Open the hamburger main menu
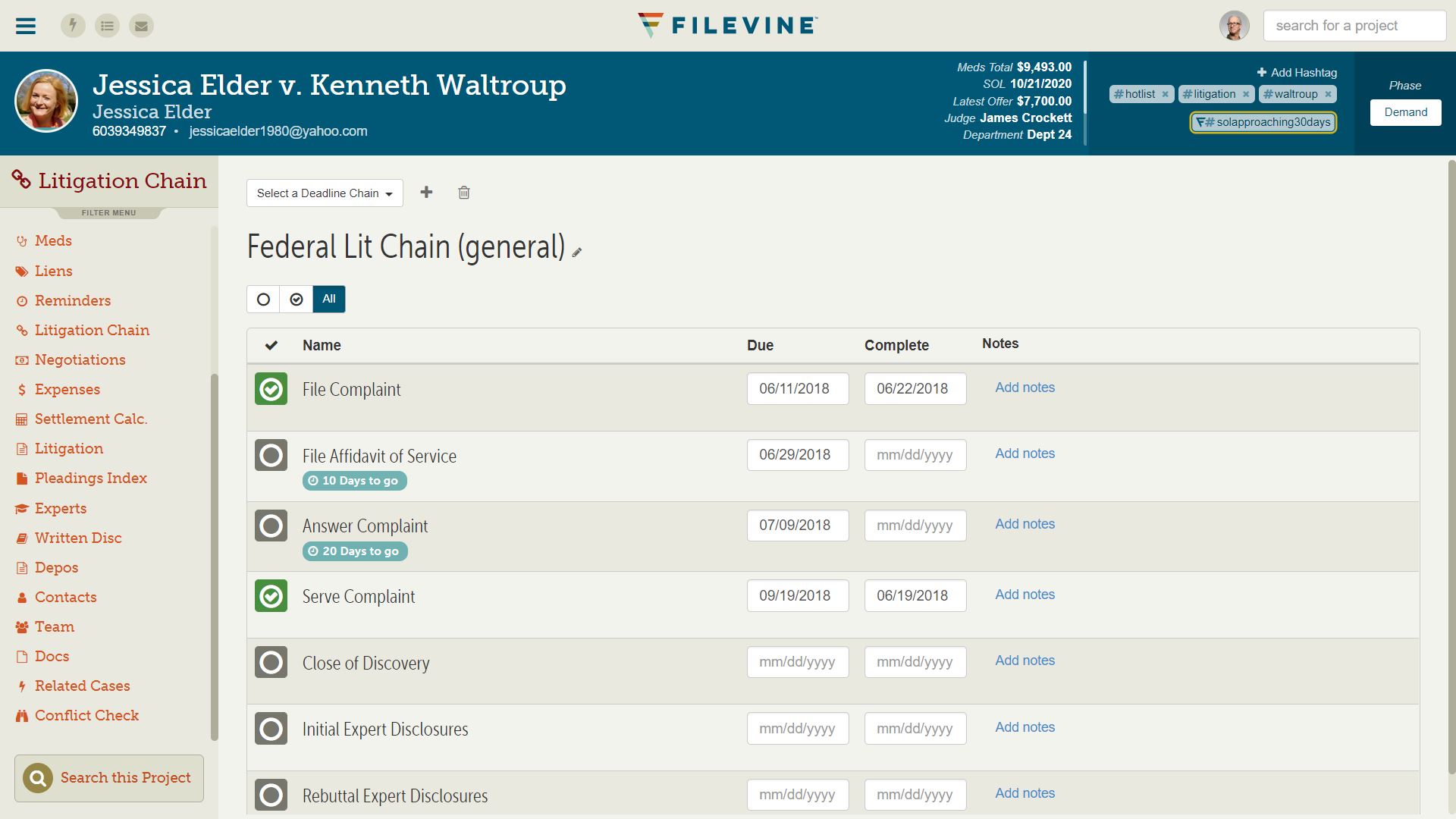The width and height of the screenshot is (1456, 819). [26, 26]
